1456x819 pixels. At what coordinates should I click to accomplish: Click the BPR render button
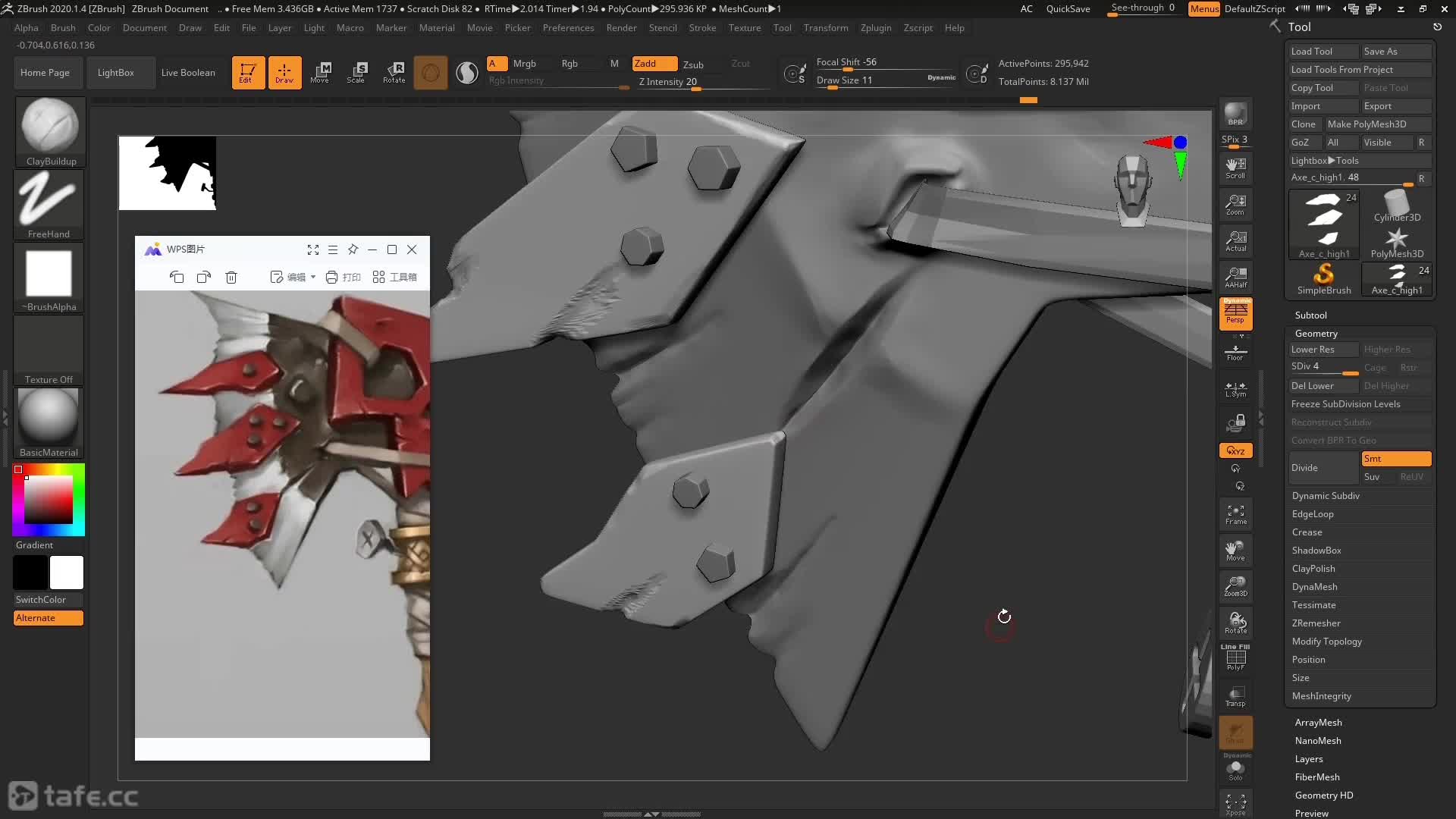[x=1235, y=114]
